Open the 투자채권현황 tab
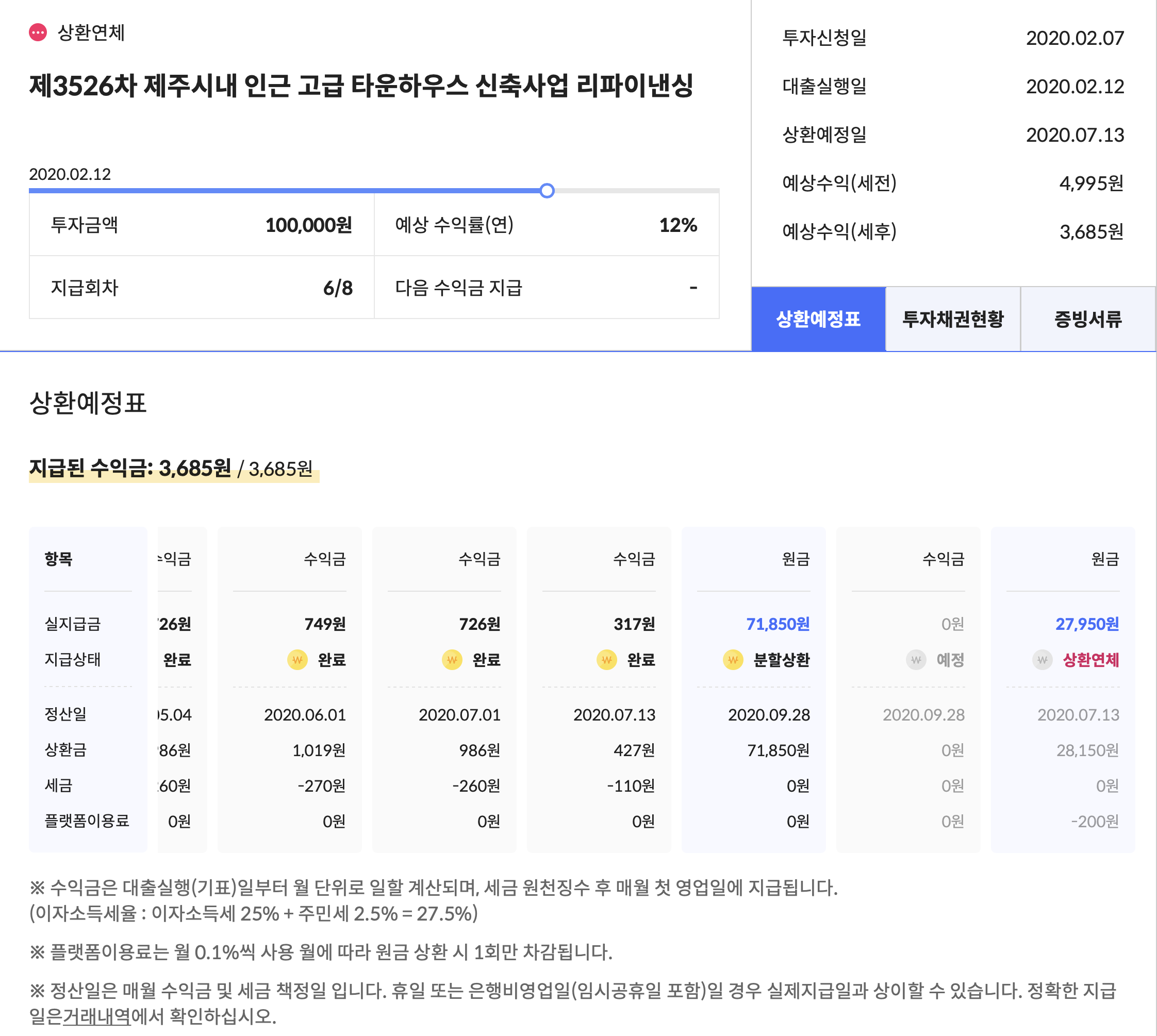 pos(953,319)
